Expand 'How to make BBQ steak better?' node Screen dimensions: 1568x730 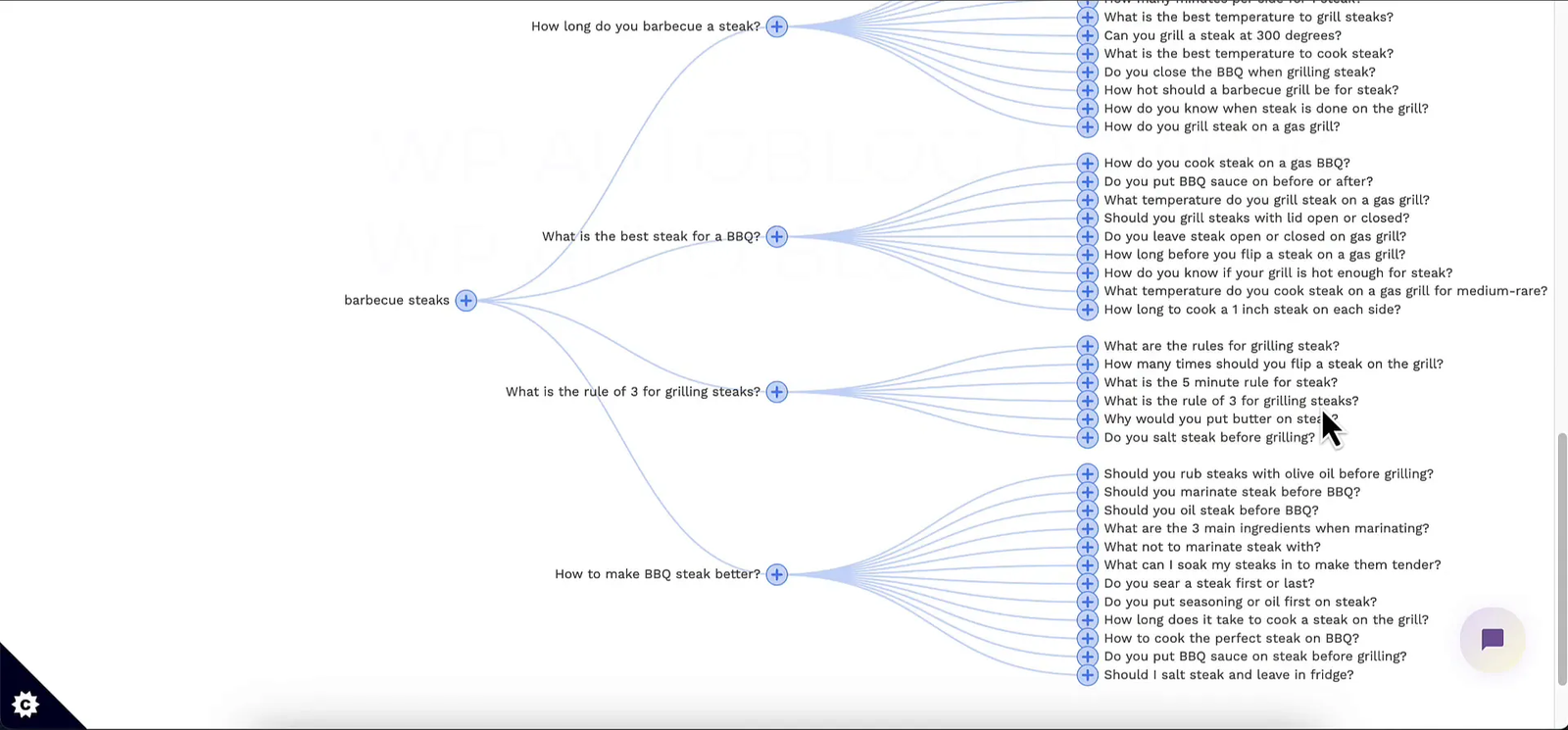pos(777,574)
